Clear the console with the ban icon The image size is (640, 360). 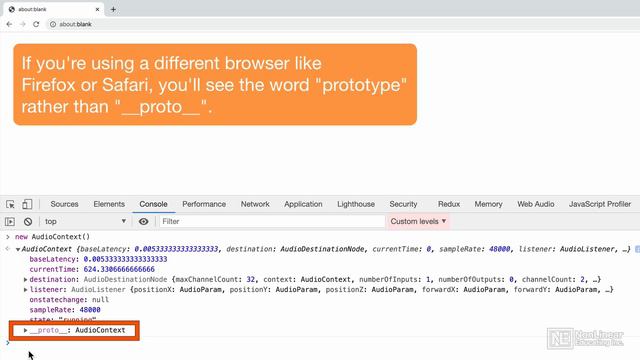tap(28, 222)
